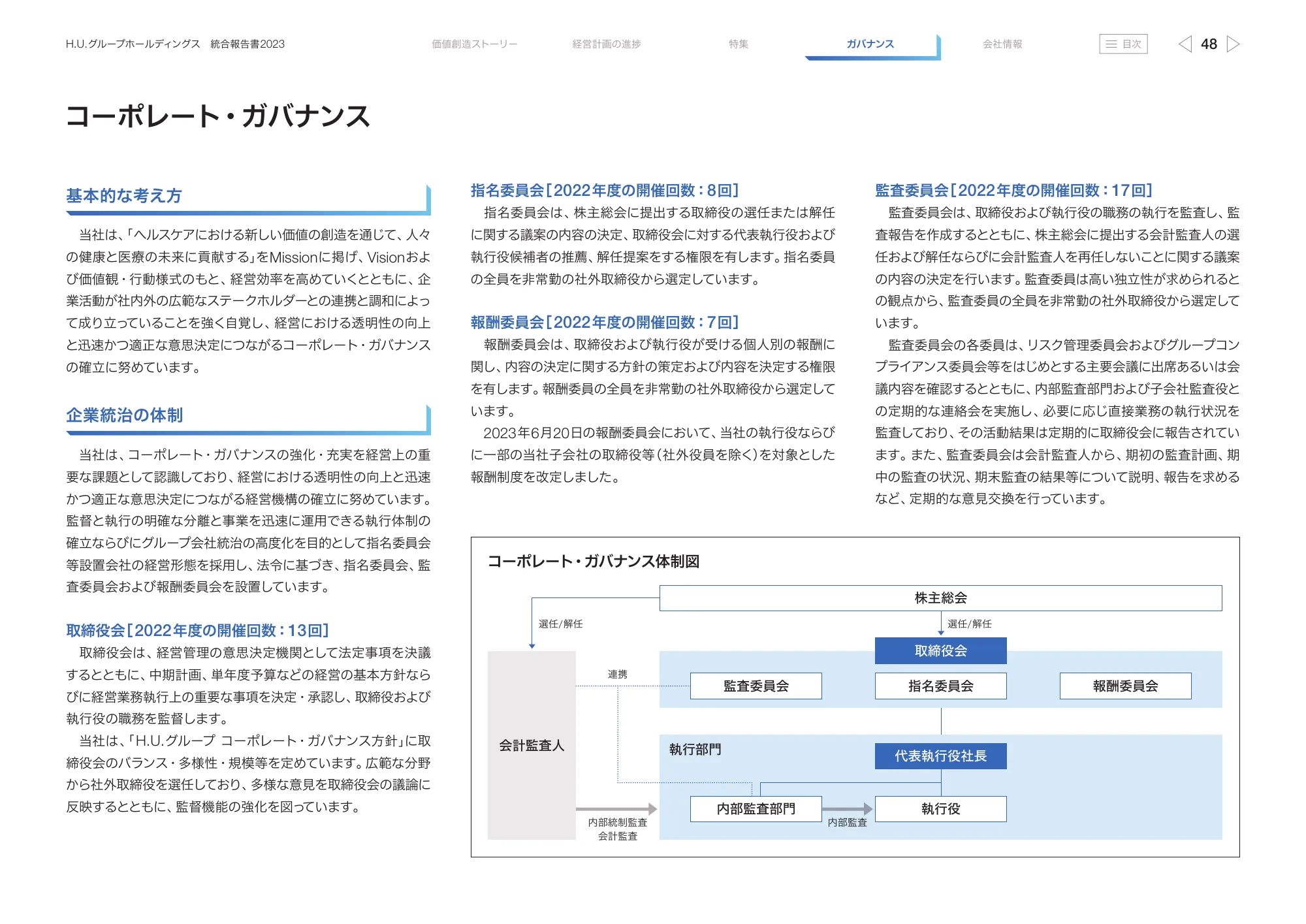Click the page number 48
This screenshot has width=1306, height=924.
1209,44
